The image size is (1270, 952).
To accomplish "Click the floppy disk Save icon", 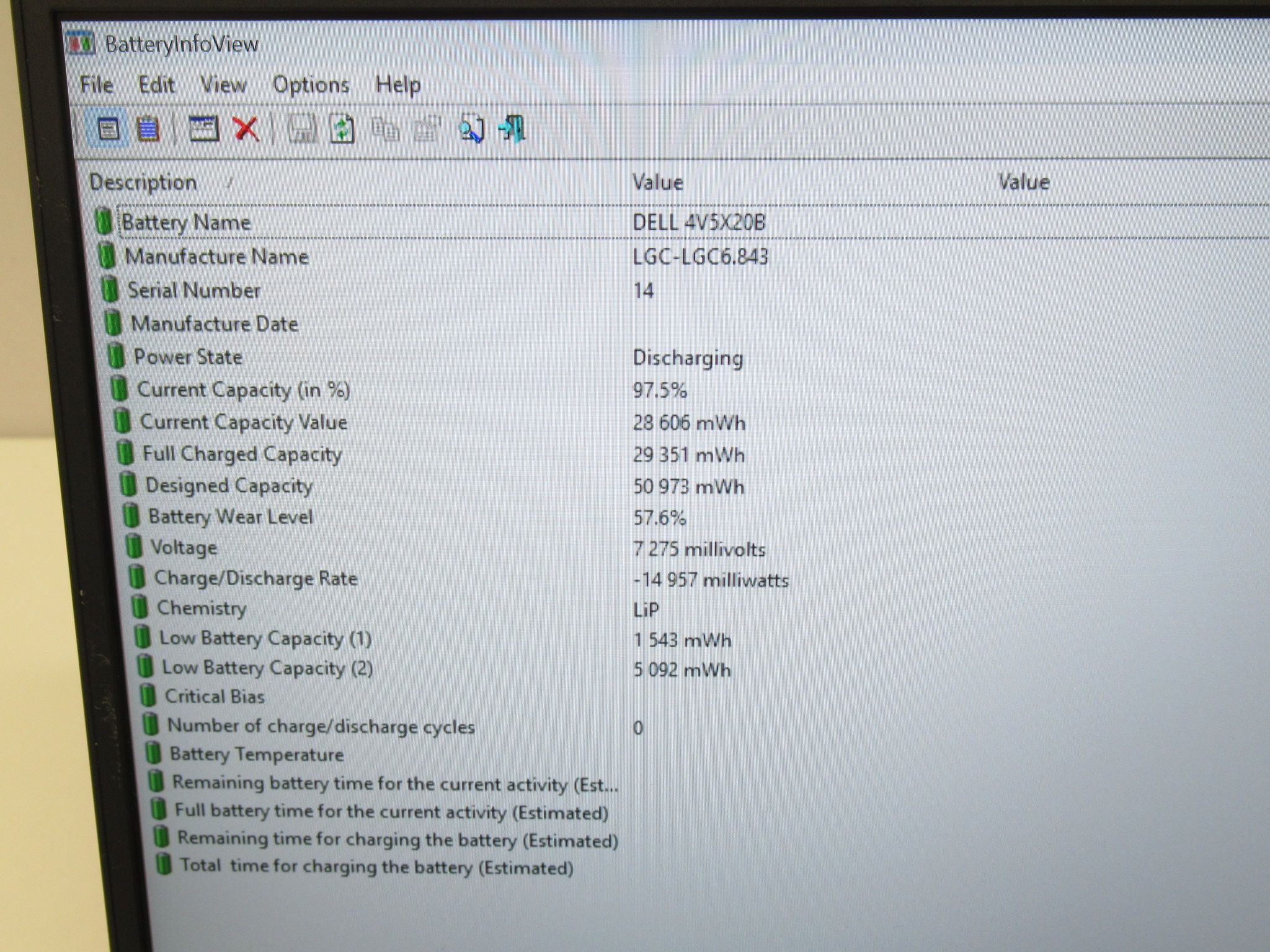I will pos(302,129).
